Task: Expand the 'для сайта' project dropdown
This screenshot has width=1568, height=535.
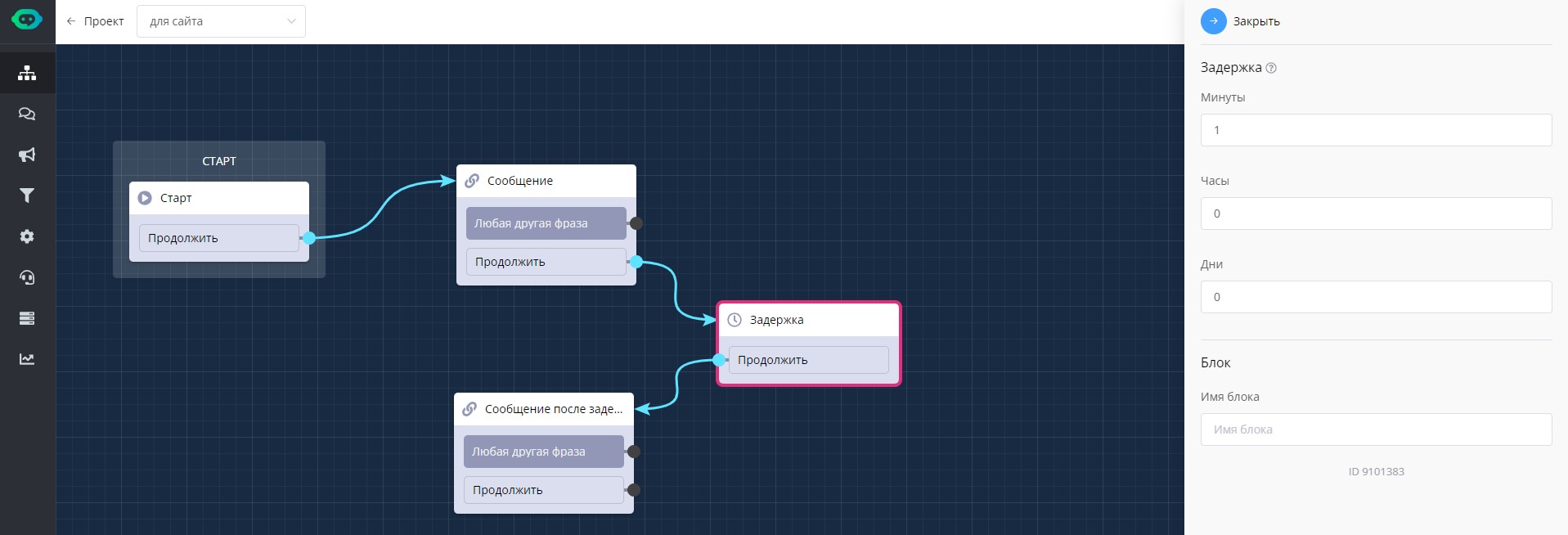Action: 221,21
